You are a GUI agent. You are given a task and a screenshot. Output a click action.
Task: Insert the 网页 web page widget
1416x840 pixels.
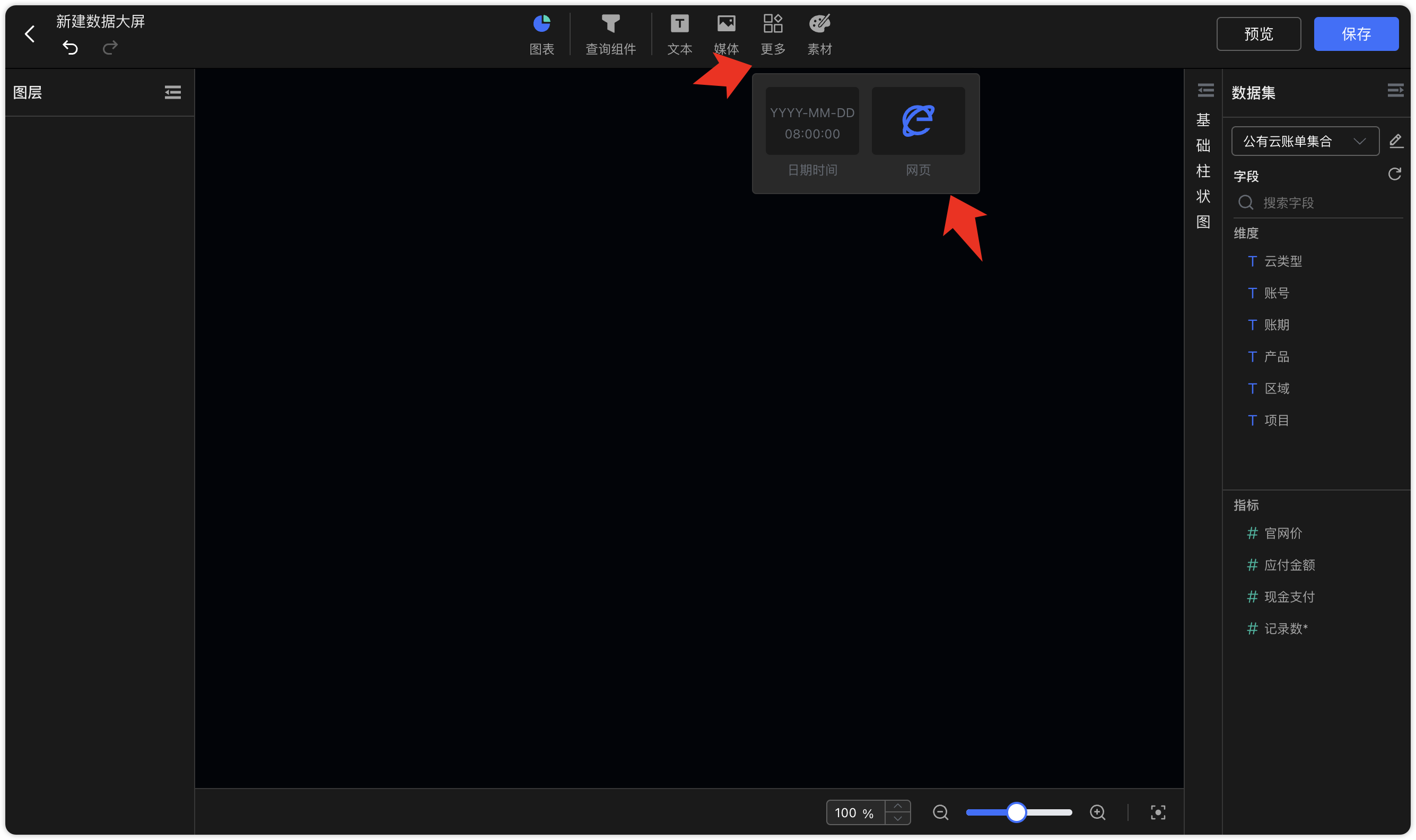(917, 132)
